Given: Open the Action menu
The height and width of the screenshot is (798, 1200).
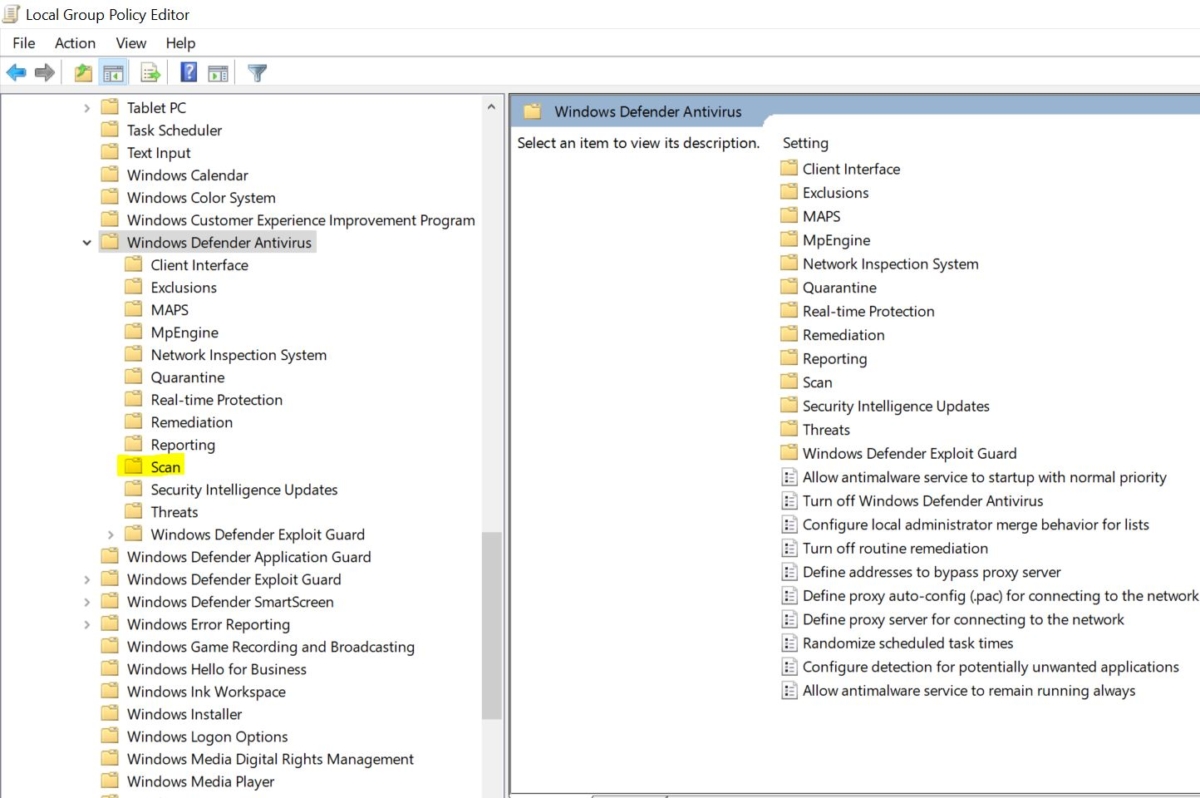Looking at the screenshot, I should coord(75,43).
